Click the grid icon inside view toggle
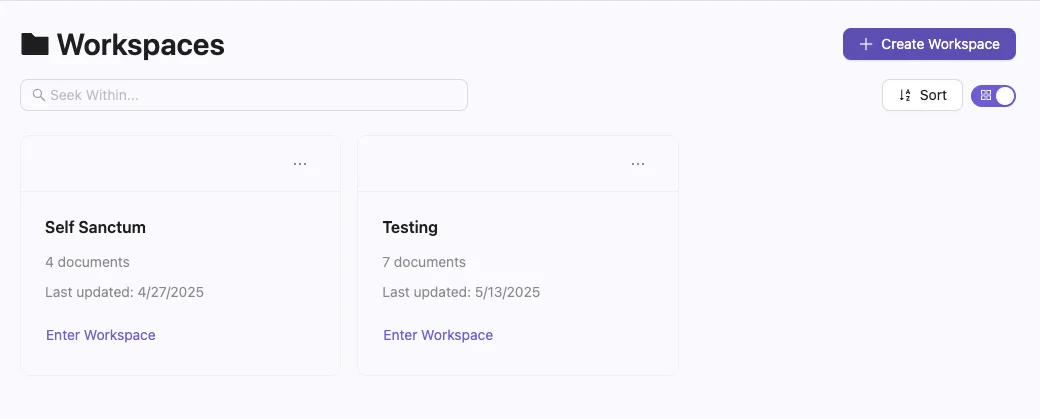This screenshot has height=419, width=1040. tap(986, 95)
